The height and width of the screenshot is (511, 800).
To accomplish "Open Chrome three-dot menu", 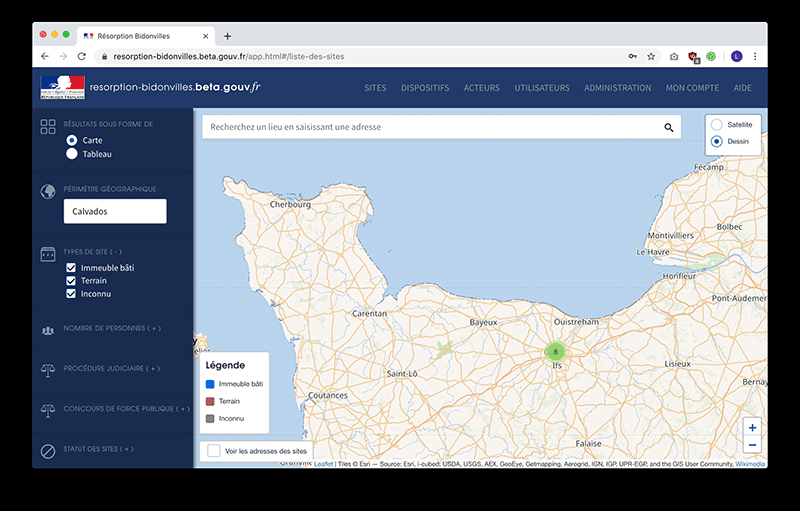I will (755, 57).
